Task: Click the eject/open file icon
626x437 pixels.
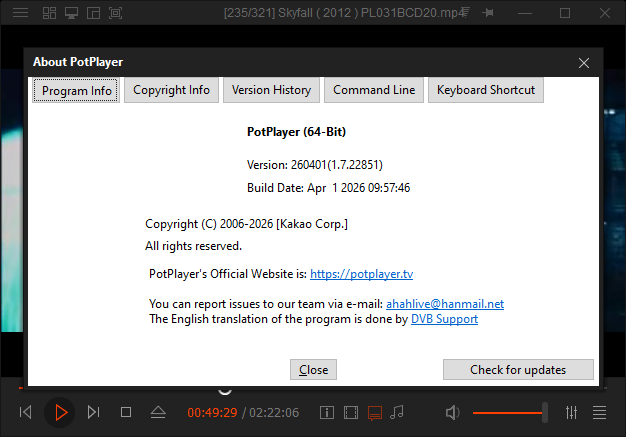Action: [x=158, y=412]
